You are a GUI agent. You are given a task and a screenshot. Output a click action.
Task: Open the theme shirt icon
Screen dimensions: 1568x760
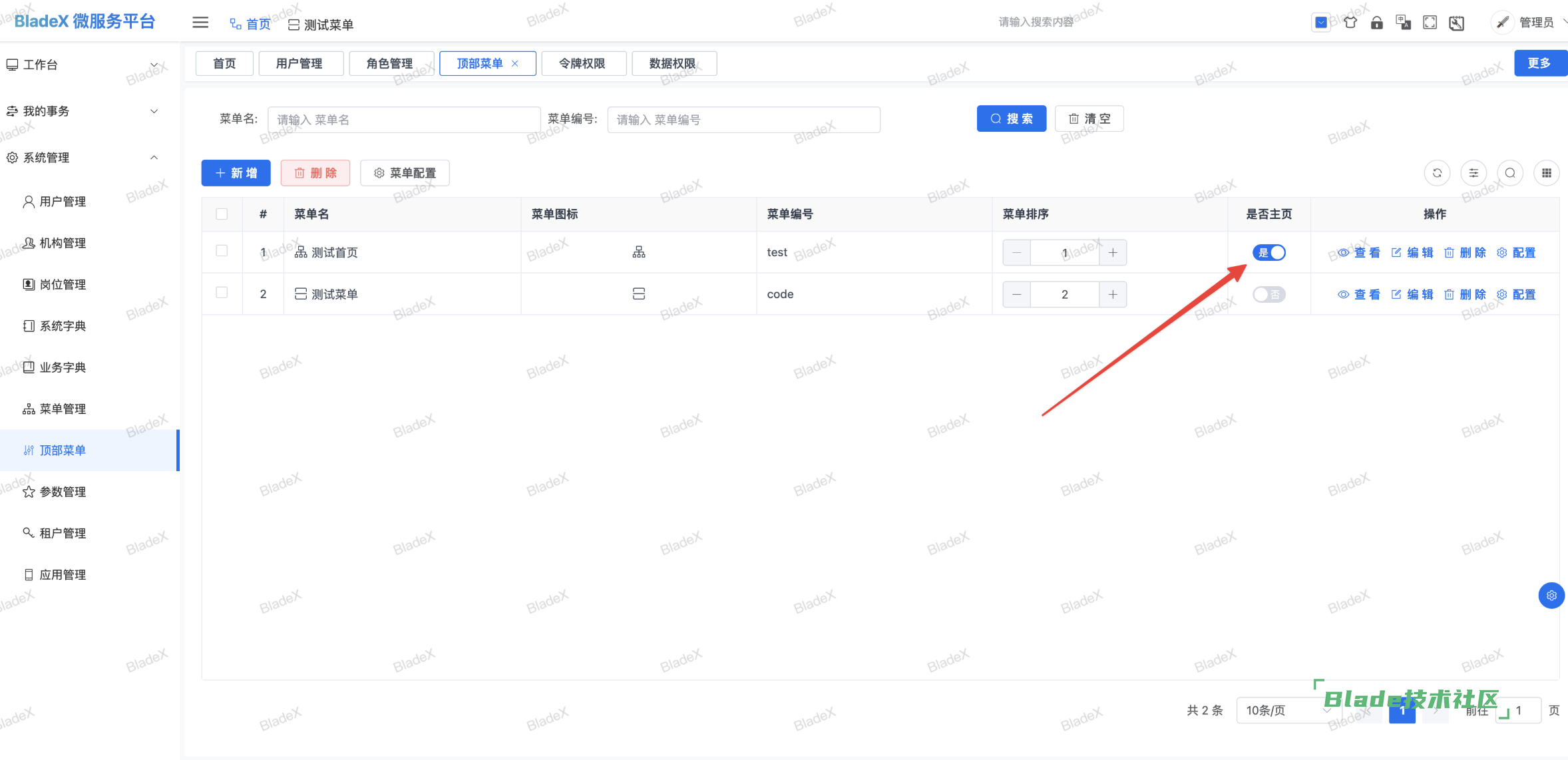tap(1350, 23)
